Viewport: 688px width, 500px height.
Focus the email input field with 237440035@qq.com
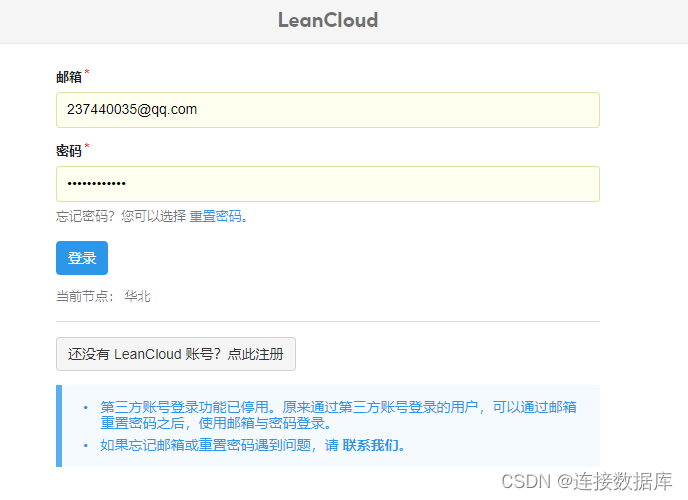coord(328,110)
